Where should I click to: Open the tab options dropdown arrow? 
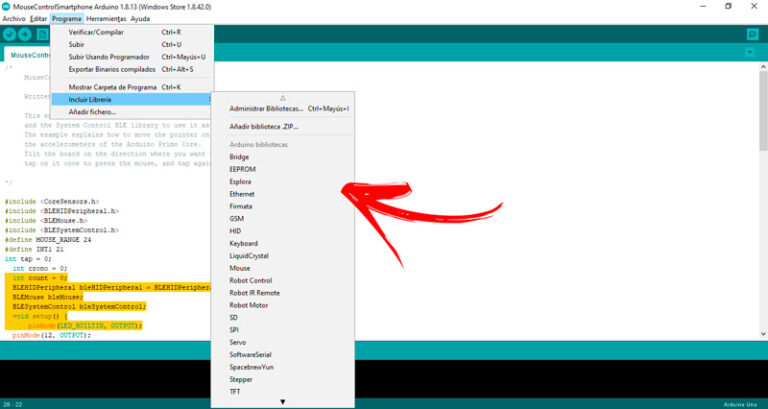click(x=752, y=54)
